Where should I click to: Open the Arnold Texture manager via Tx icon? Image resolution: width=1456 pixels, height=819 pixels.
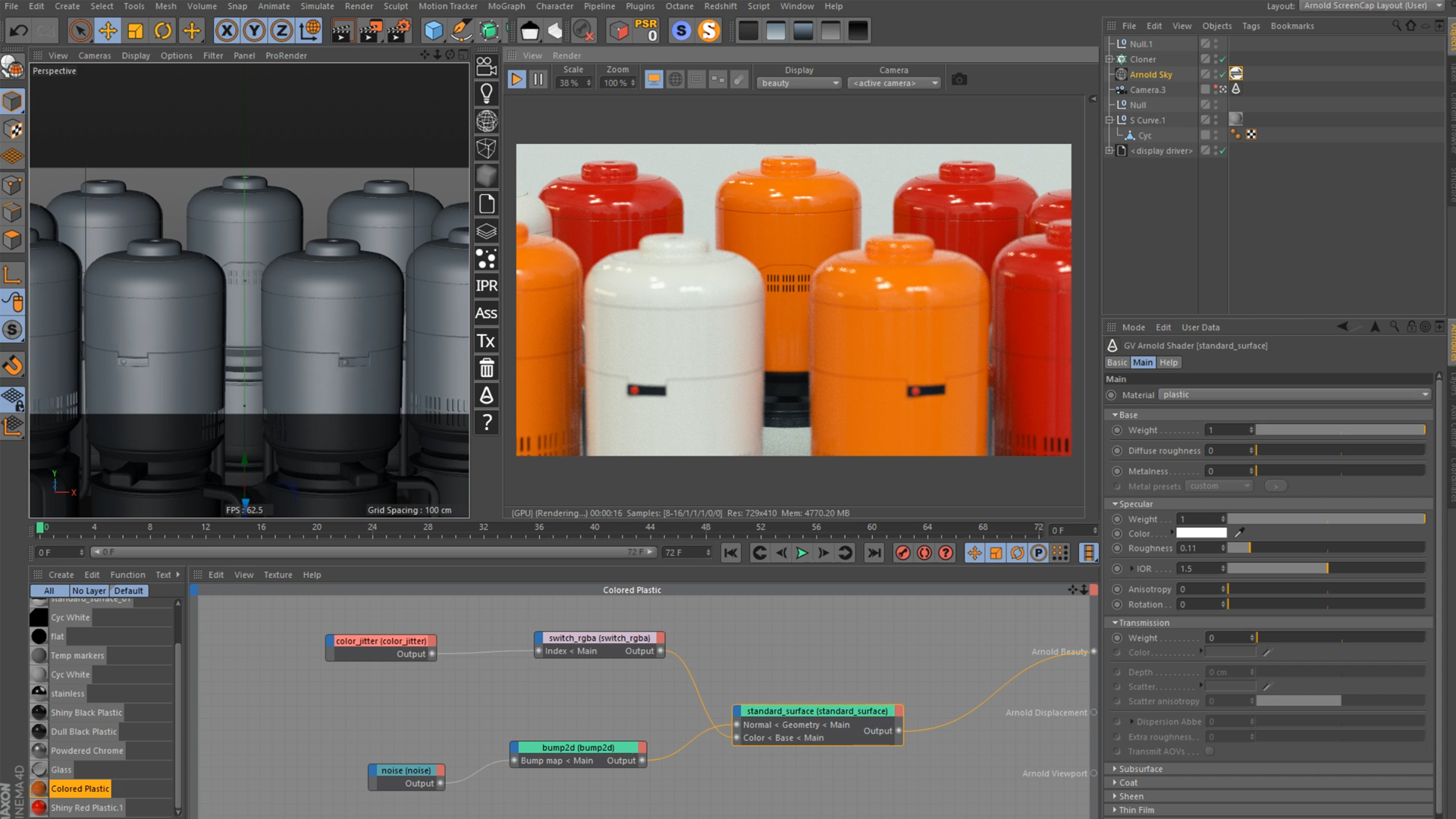(x=486, y=340)
